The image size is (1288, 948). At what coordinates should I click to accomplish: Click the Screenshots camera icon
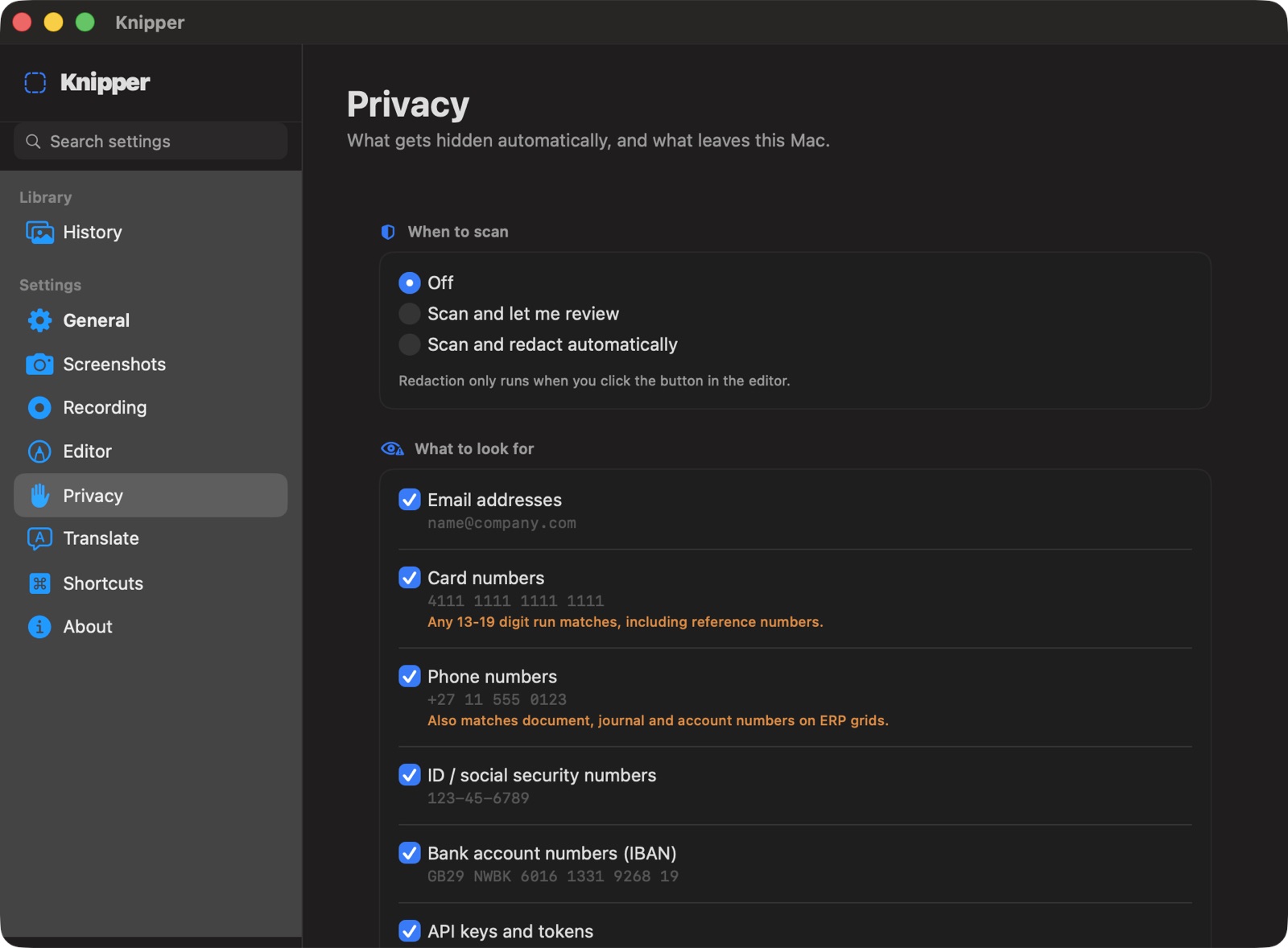click(39, 365)
